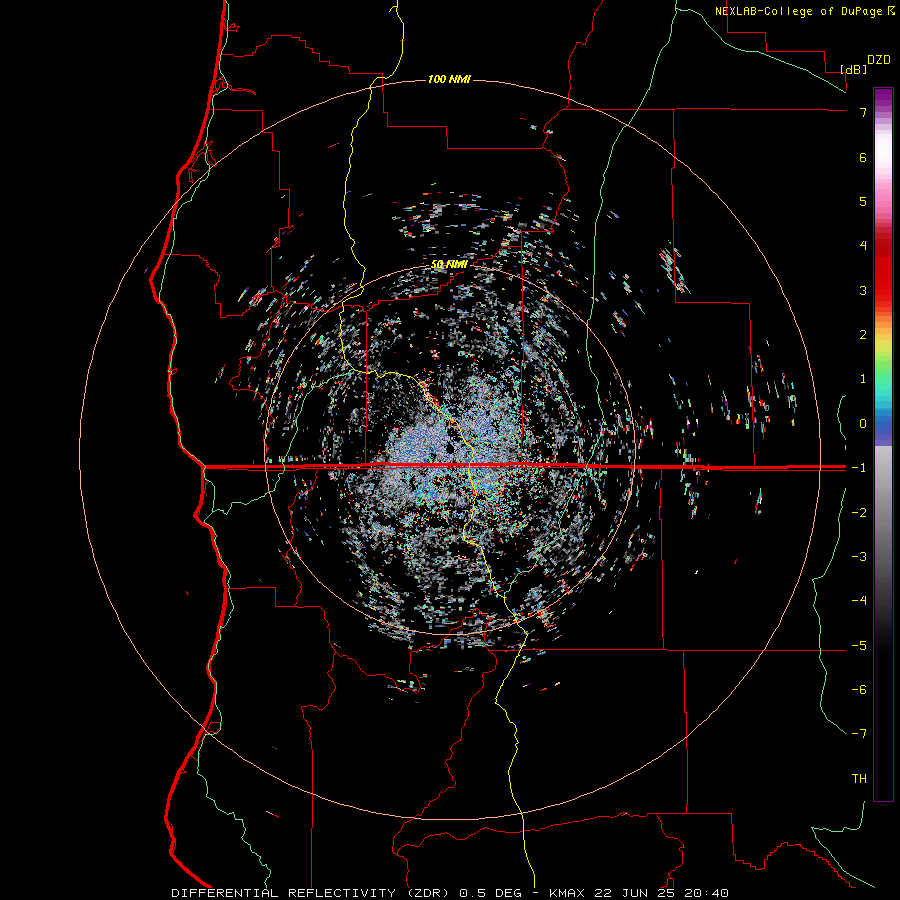
Task: Click the positive "5" value on the color scale
Action: [x=863, y=201]
